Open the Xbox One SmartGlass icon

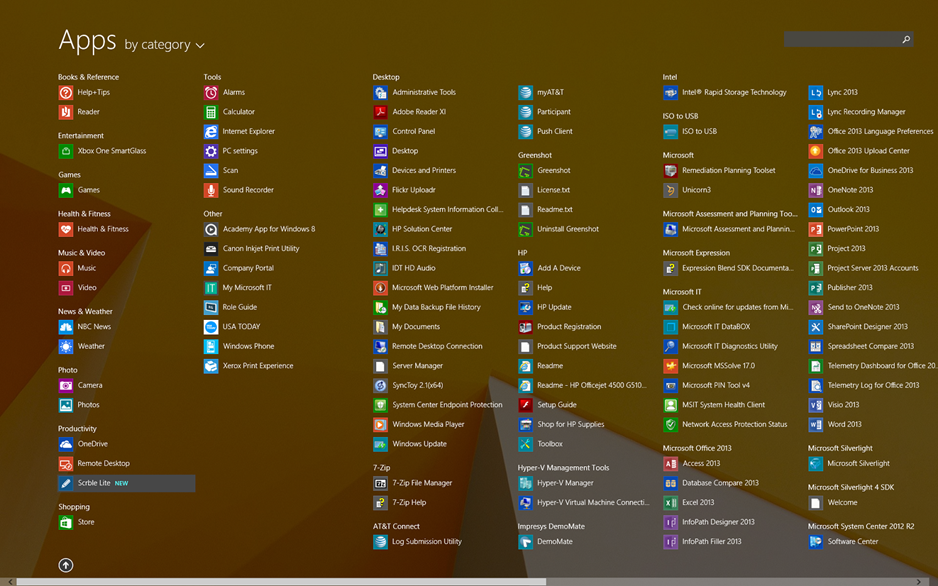(66, 151)
